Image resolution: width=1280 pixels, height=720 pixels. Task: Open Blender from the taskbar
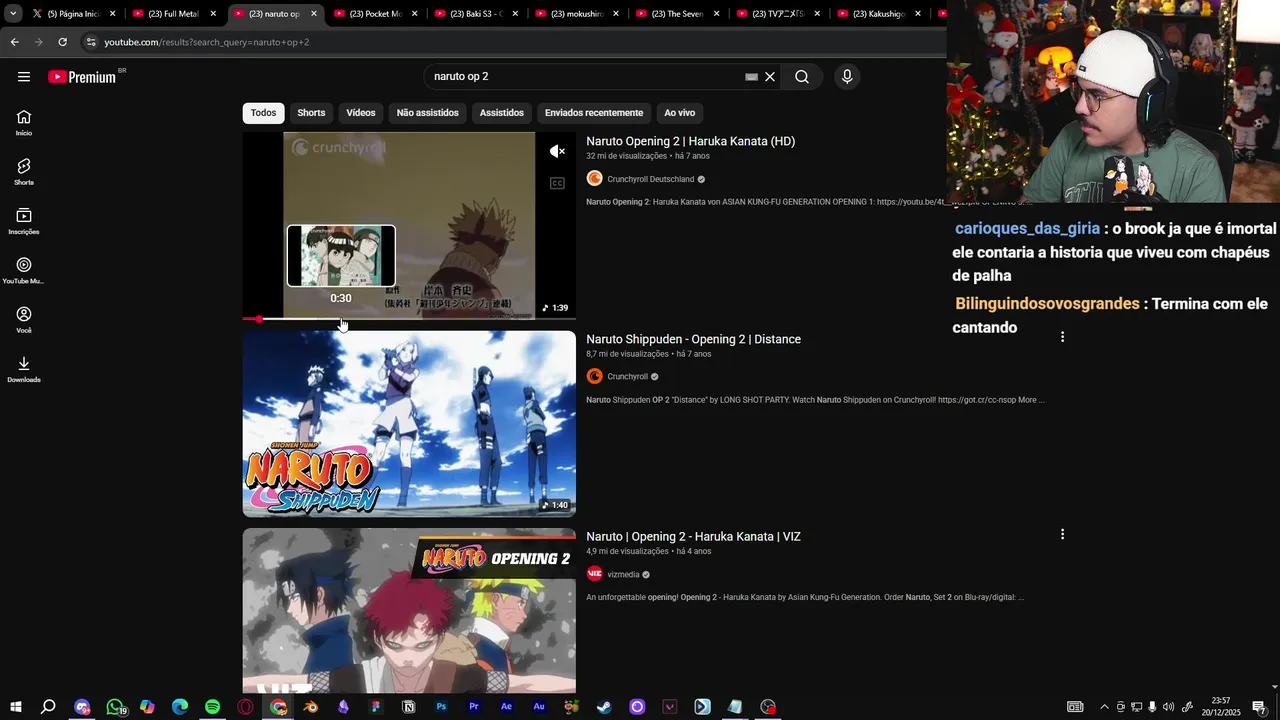tap(311, 707)
